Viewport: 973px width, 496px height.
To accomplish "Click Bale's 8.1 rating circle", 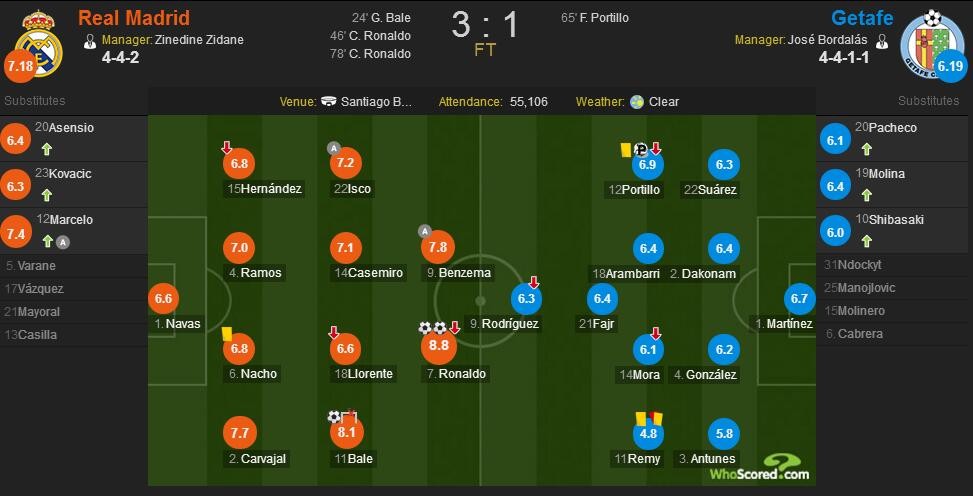I will [346, 432].
